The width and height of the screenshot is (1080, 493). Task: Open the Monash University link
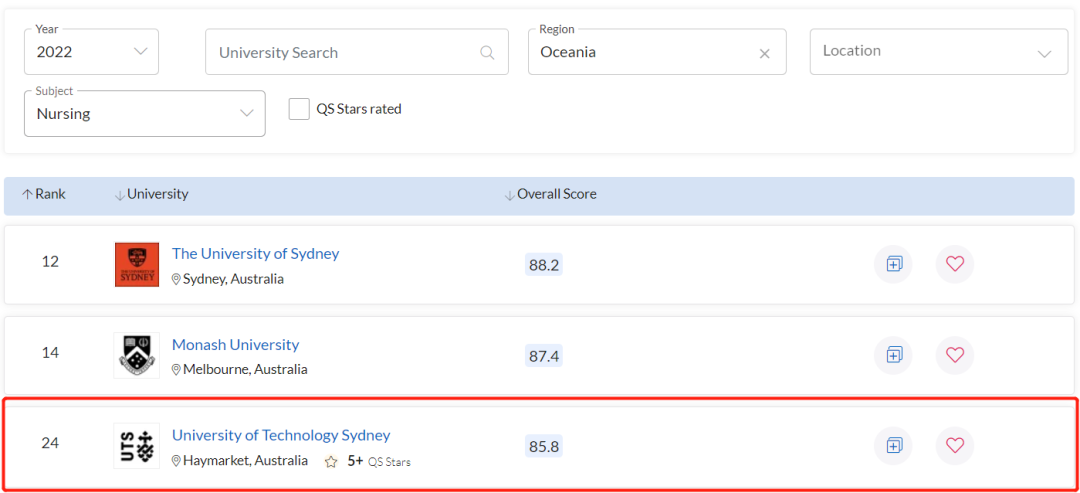tap(236, 344)
